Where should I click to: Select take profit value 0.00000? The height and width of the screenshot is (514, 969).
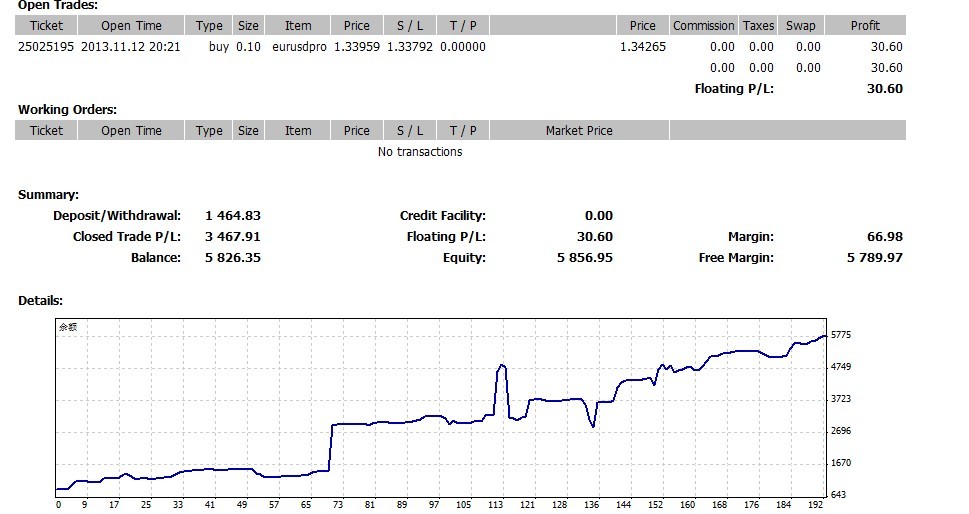[463, 47]
